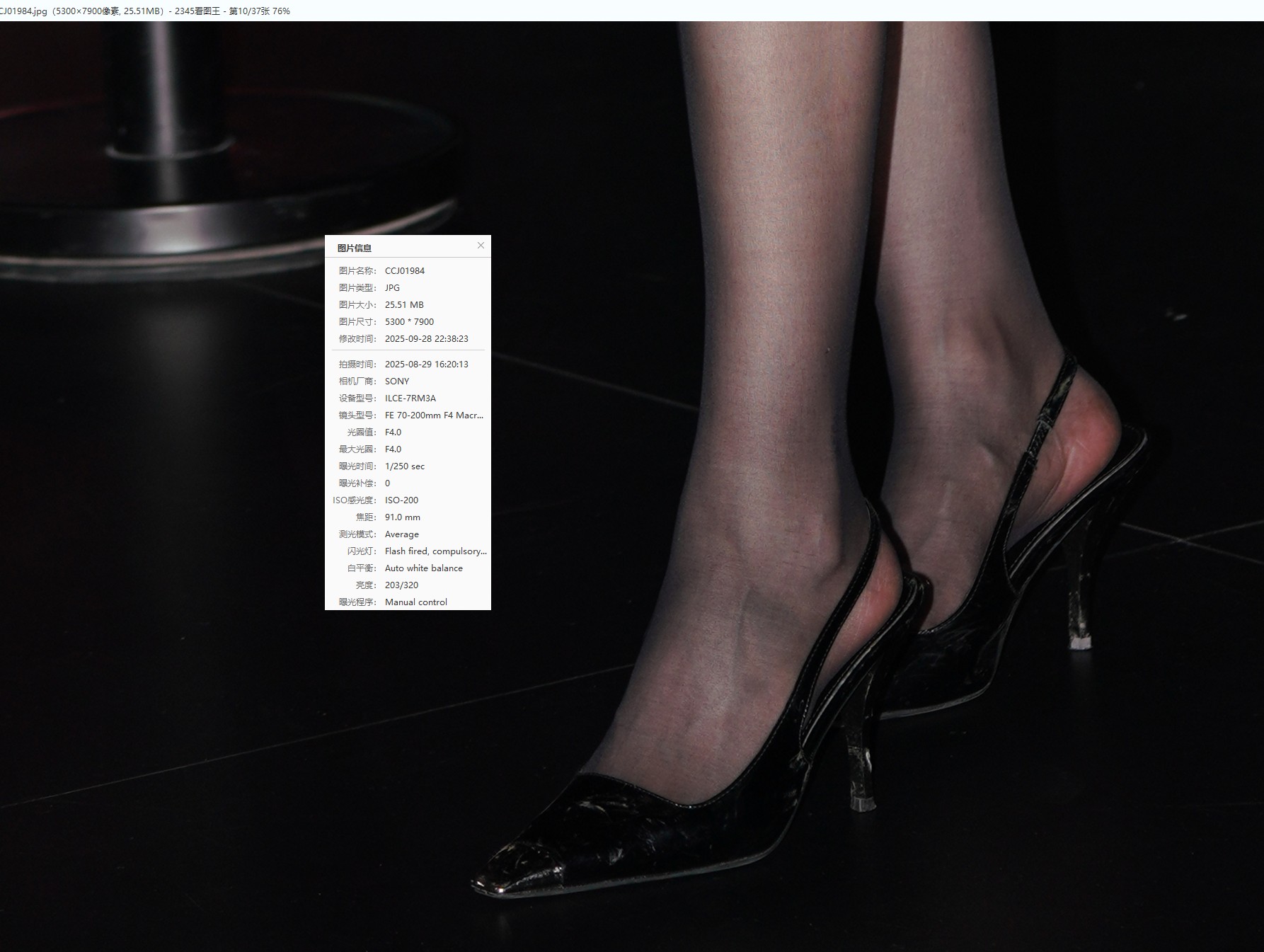
Task: Click the 25.51 MB file size value
Action: pos(404,305)
